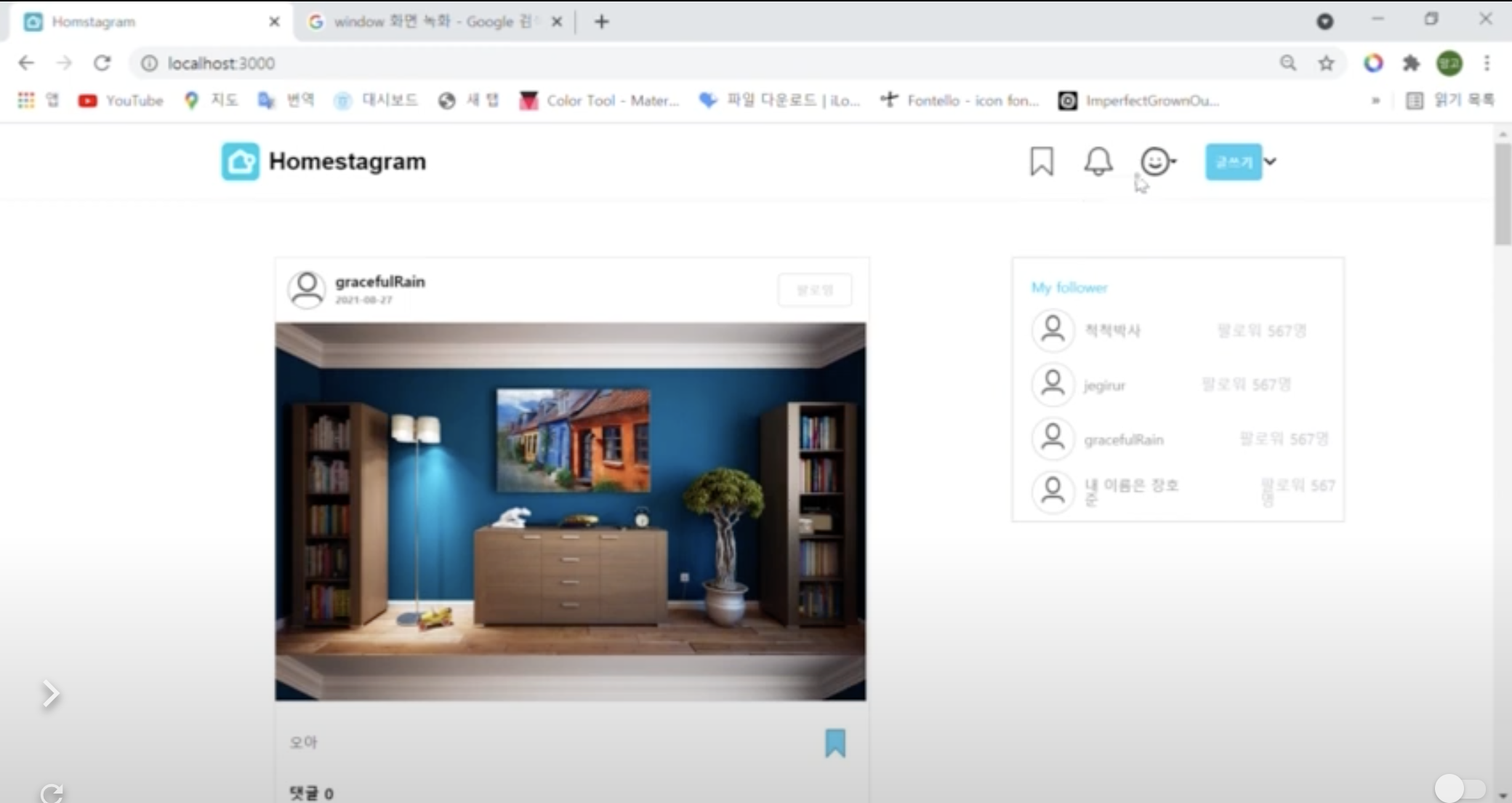Click the page vertical scrollbar

[x=1502, y=195]
